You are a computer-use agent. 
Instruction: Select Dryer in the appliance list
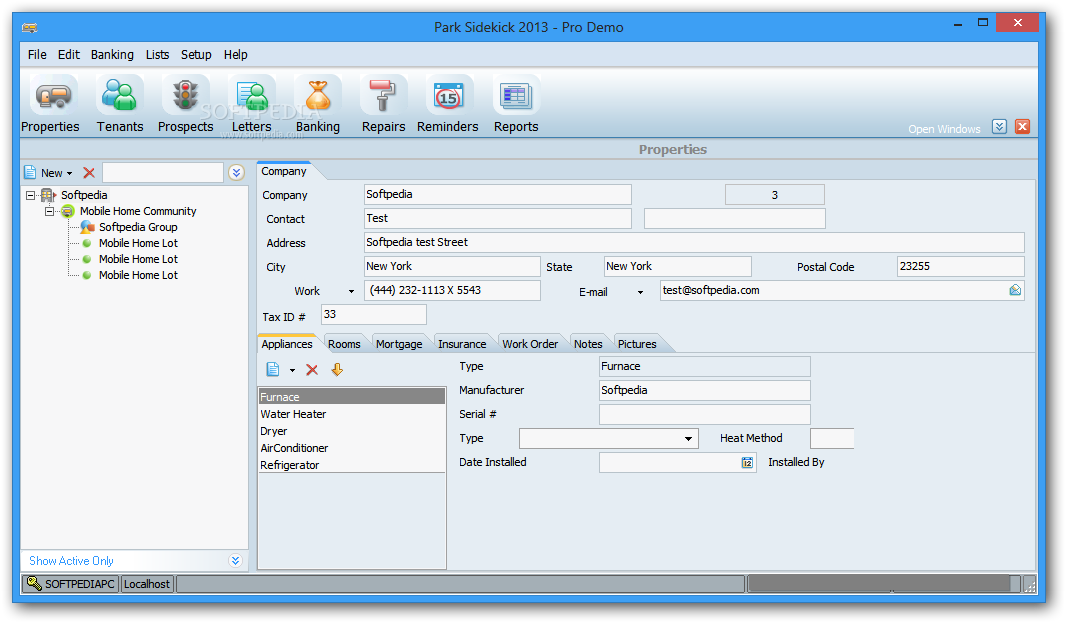(351, 431)
